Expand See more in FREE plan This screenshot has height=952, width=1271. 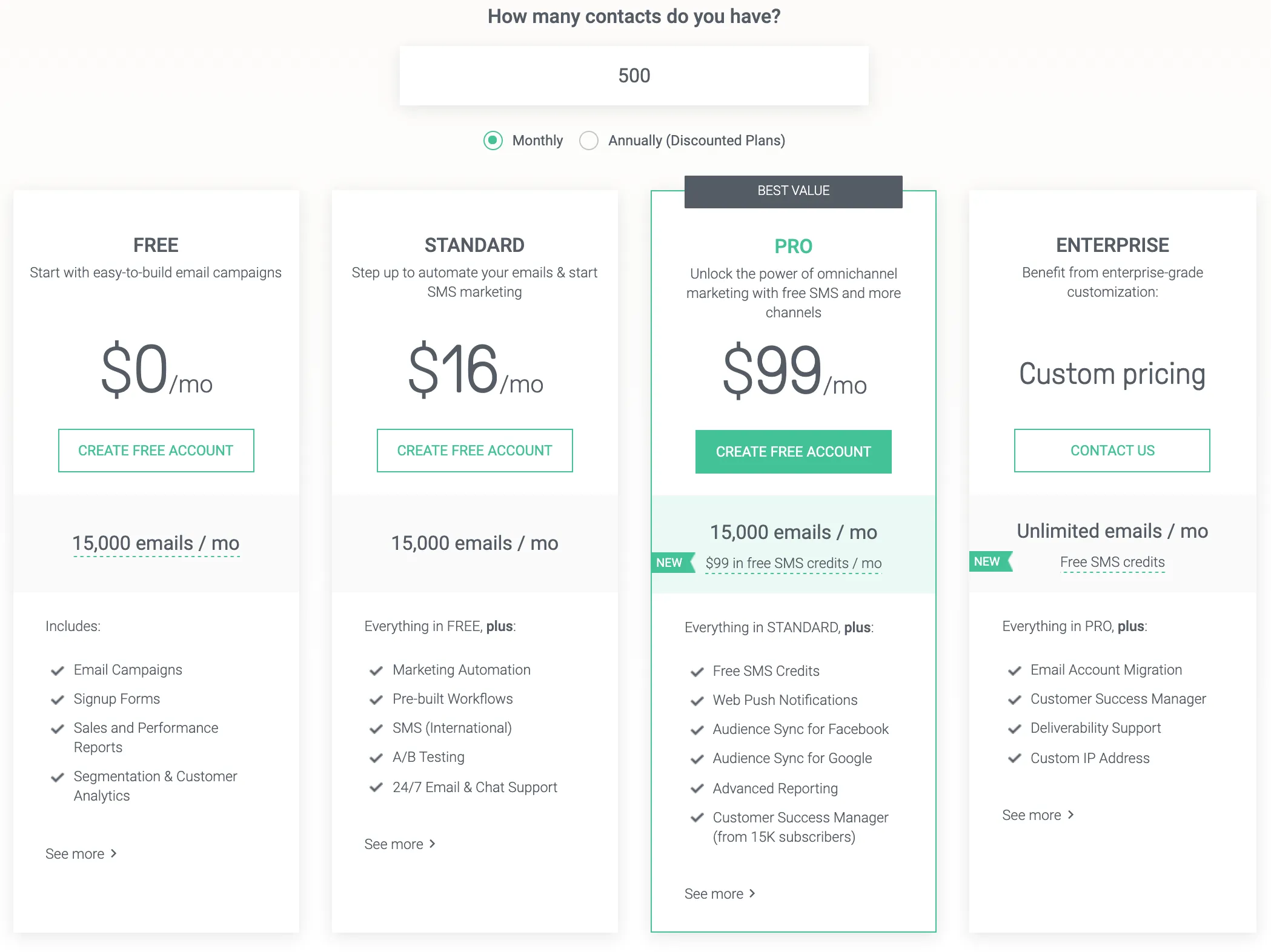81,854
